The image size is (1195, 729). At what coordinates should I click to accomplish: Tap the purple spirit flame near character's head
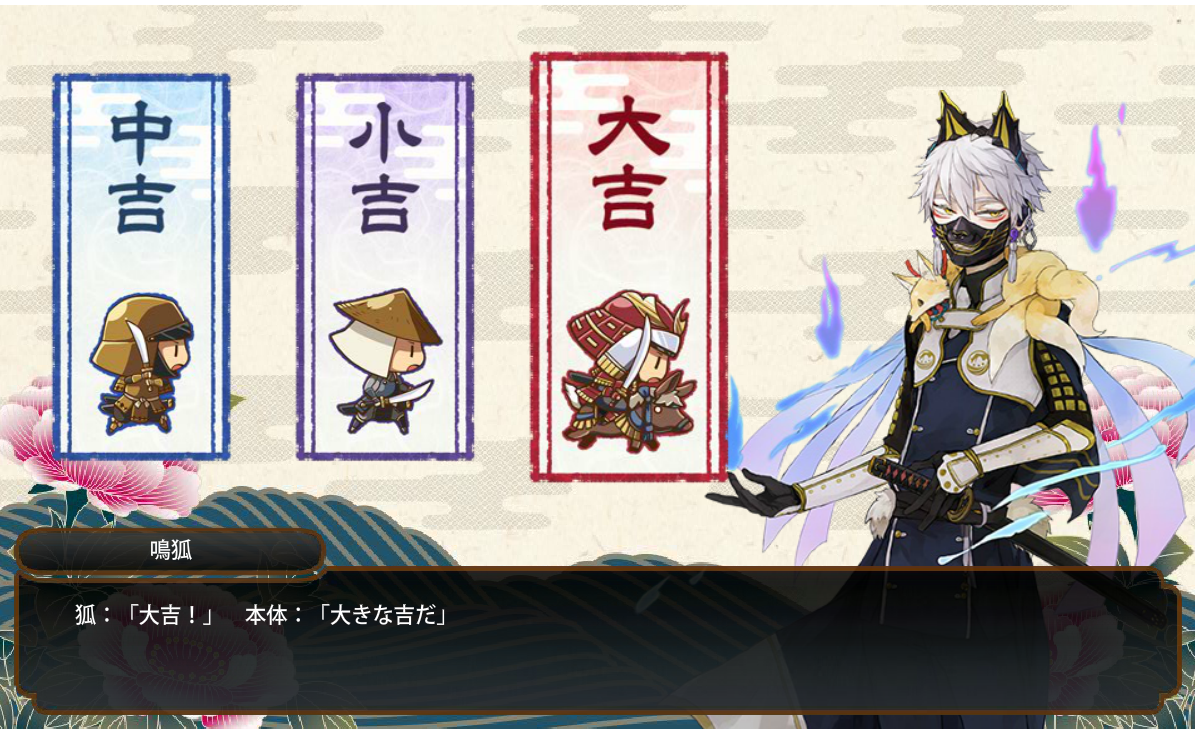coord(1096,189)
